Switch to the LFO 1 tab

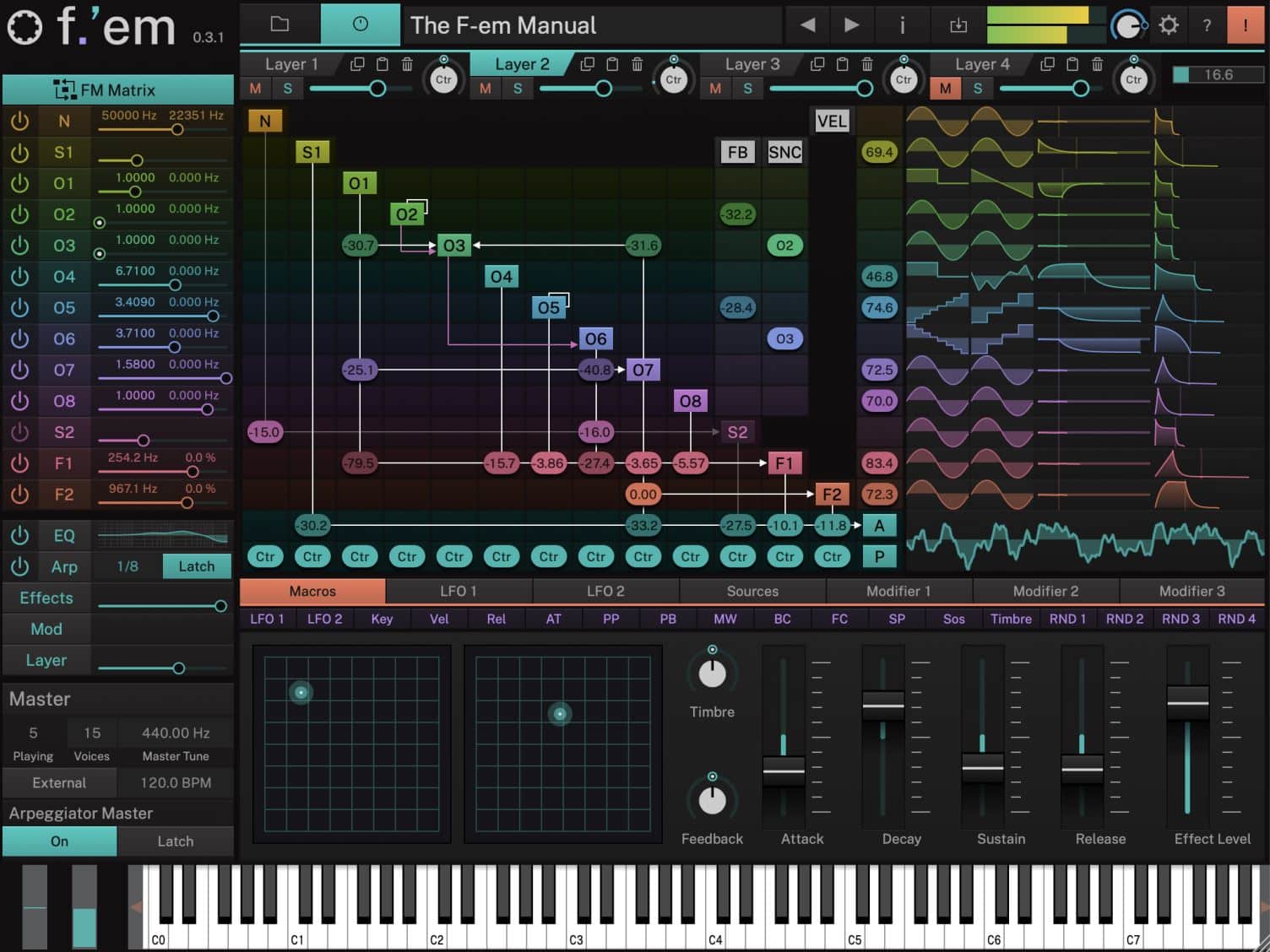pos(459,591)
